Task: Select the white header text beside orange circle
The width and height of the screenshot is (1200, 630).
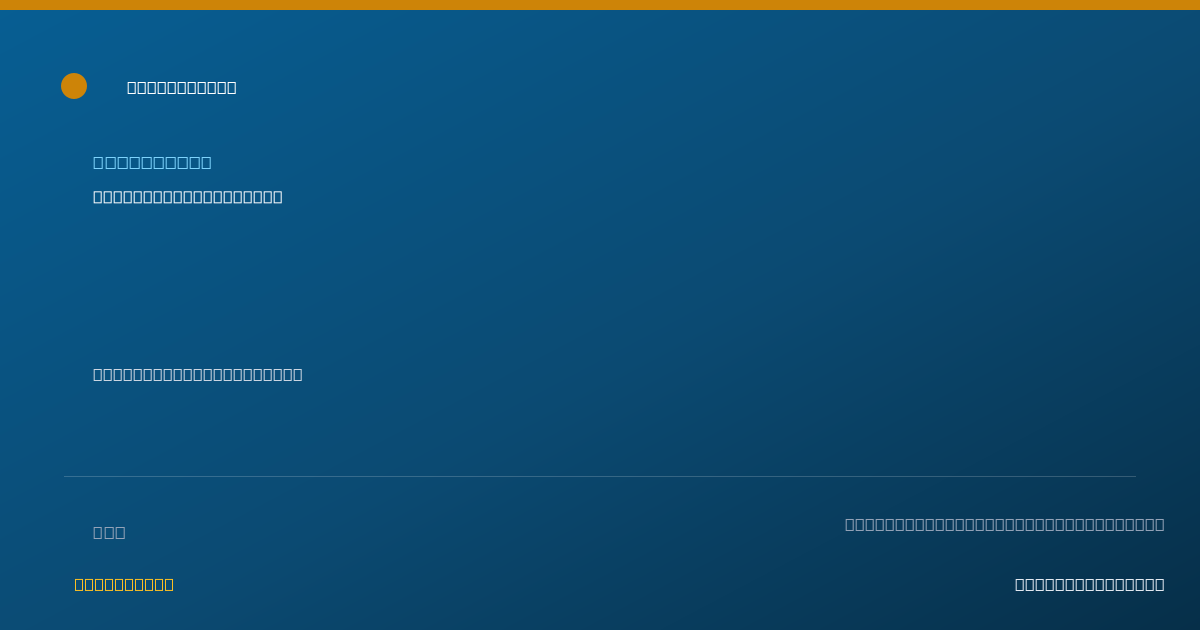Action: [x=182, y=88]
